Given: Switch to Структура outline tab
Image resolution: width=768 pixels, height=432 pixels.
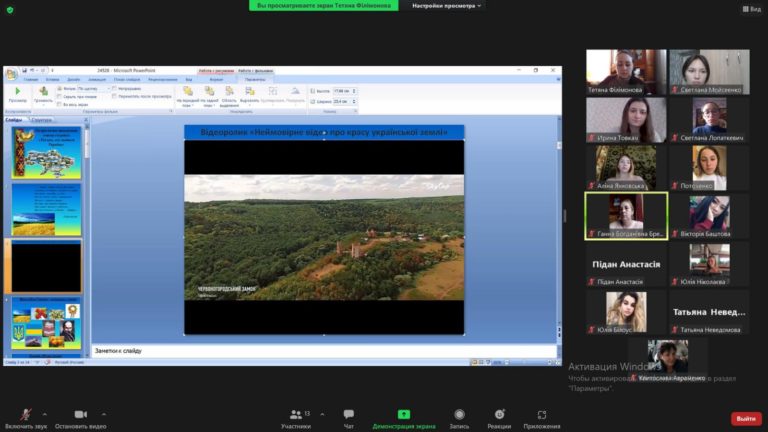Looking at the screenshot, I should click(43, 120).
